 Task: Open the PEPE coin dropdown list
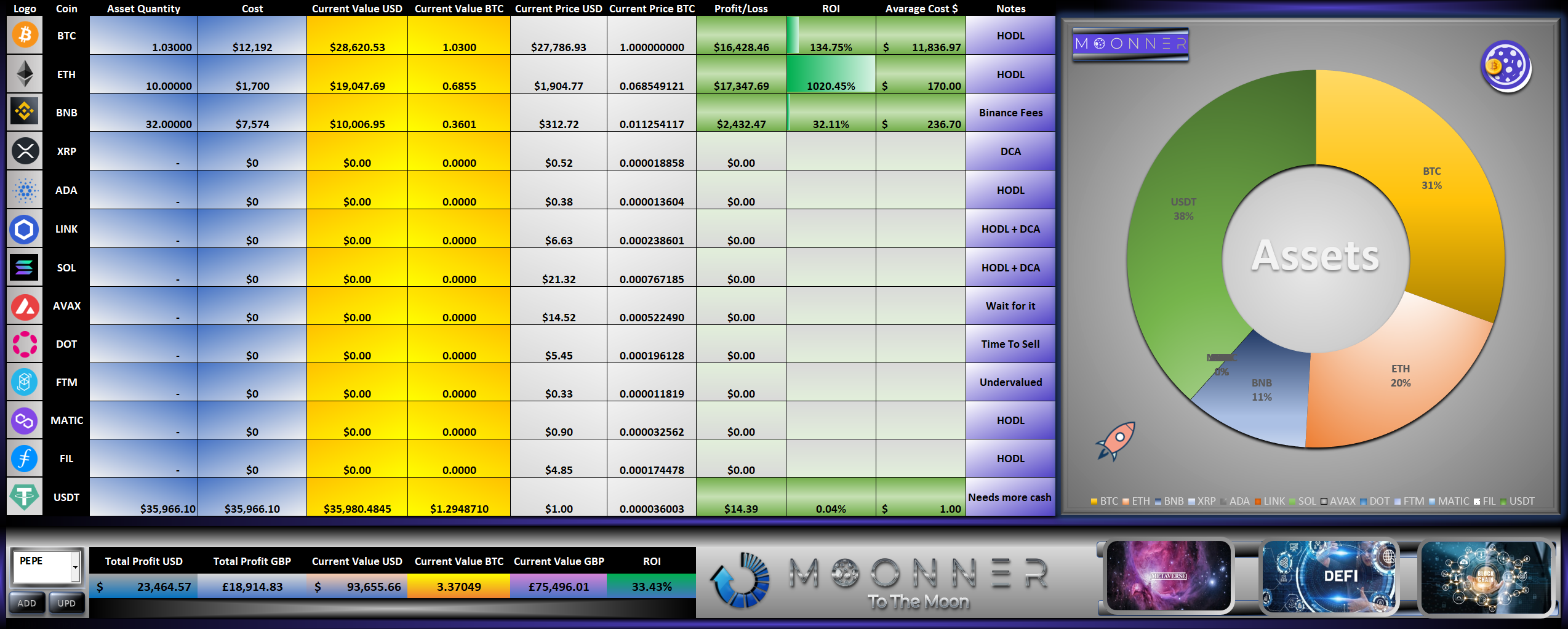(x=75, y=566)
